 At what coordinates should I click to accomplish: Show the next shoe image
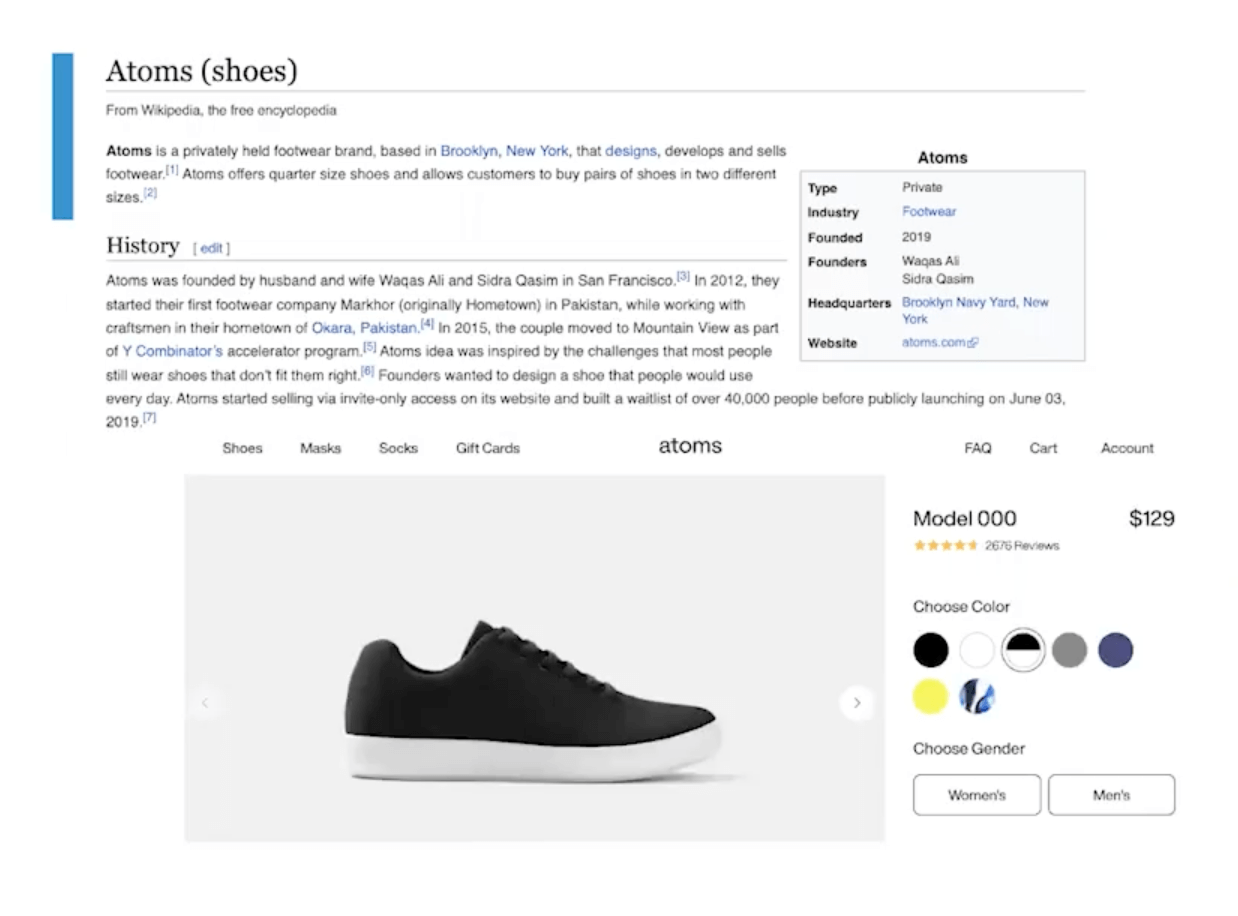point(857,703)
